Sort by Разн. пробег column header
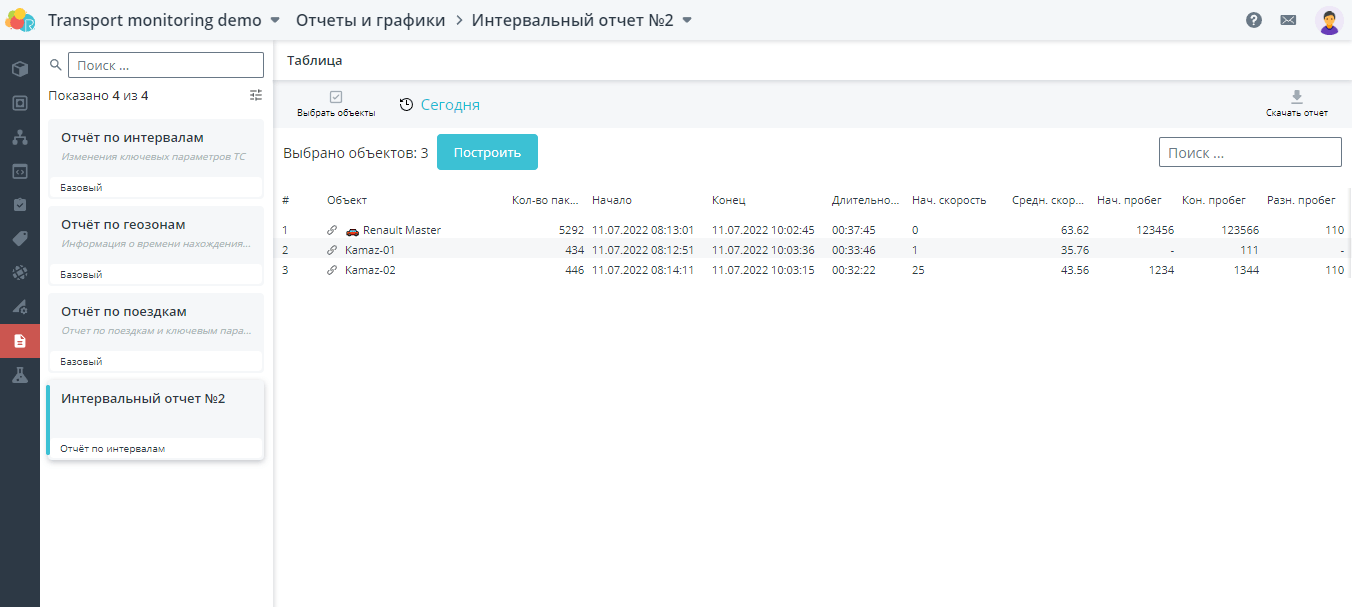Viewport: 1352px width, 607px height. click(1301, 200)
